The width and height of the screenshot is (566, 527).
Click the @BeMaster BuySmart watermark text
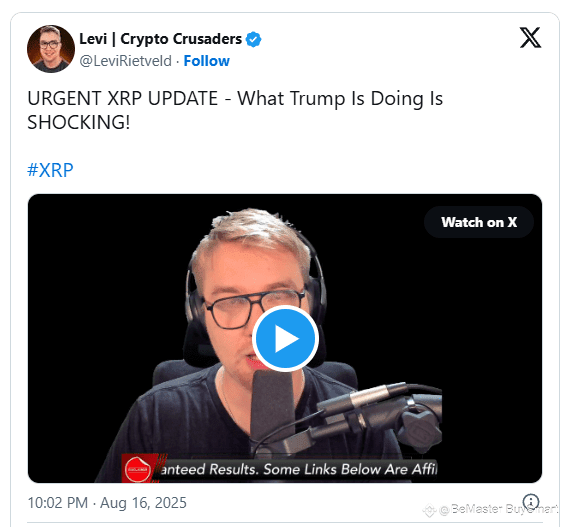point(498,509)
